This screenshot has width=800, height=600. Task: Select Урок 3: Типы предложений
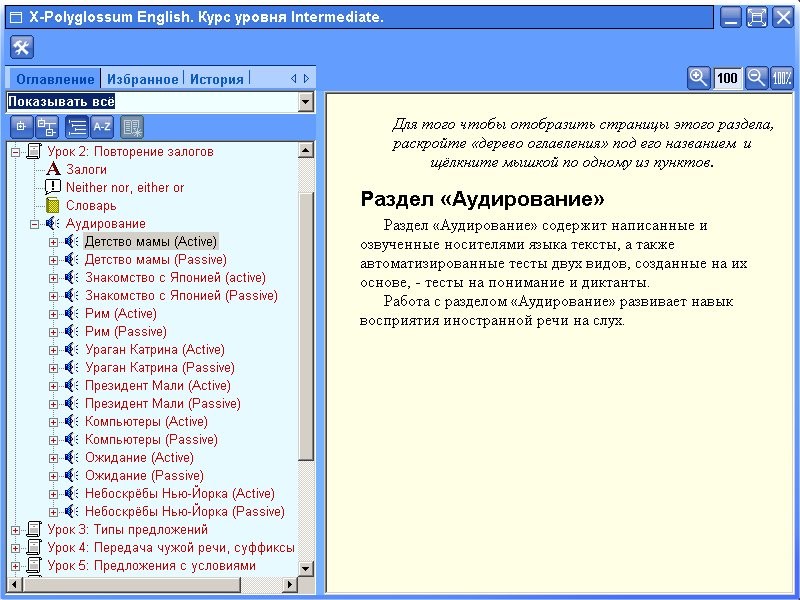[x=128, y=529]
